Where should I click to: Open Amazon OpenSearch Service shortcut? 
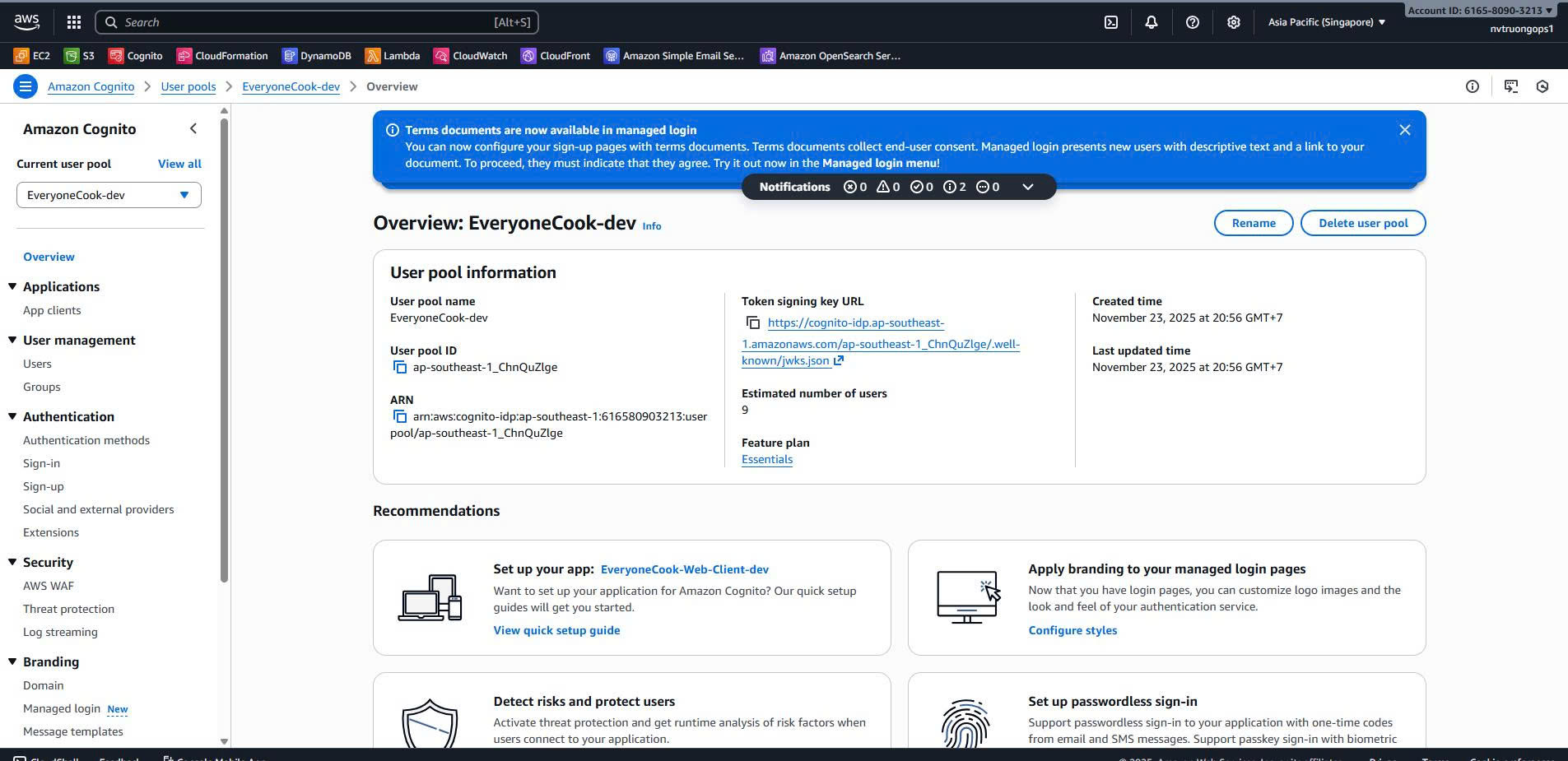[x=831, y=56]
